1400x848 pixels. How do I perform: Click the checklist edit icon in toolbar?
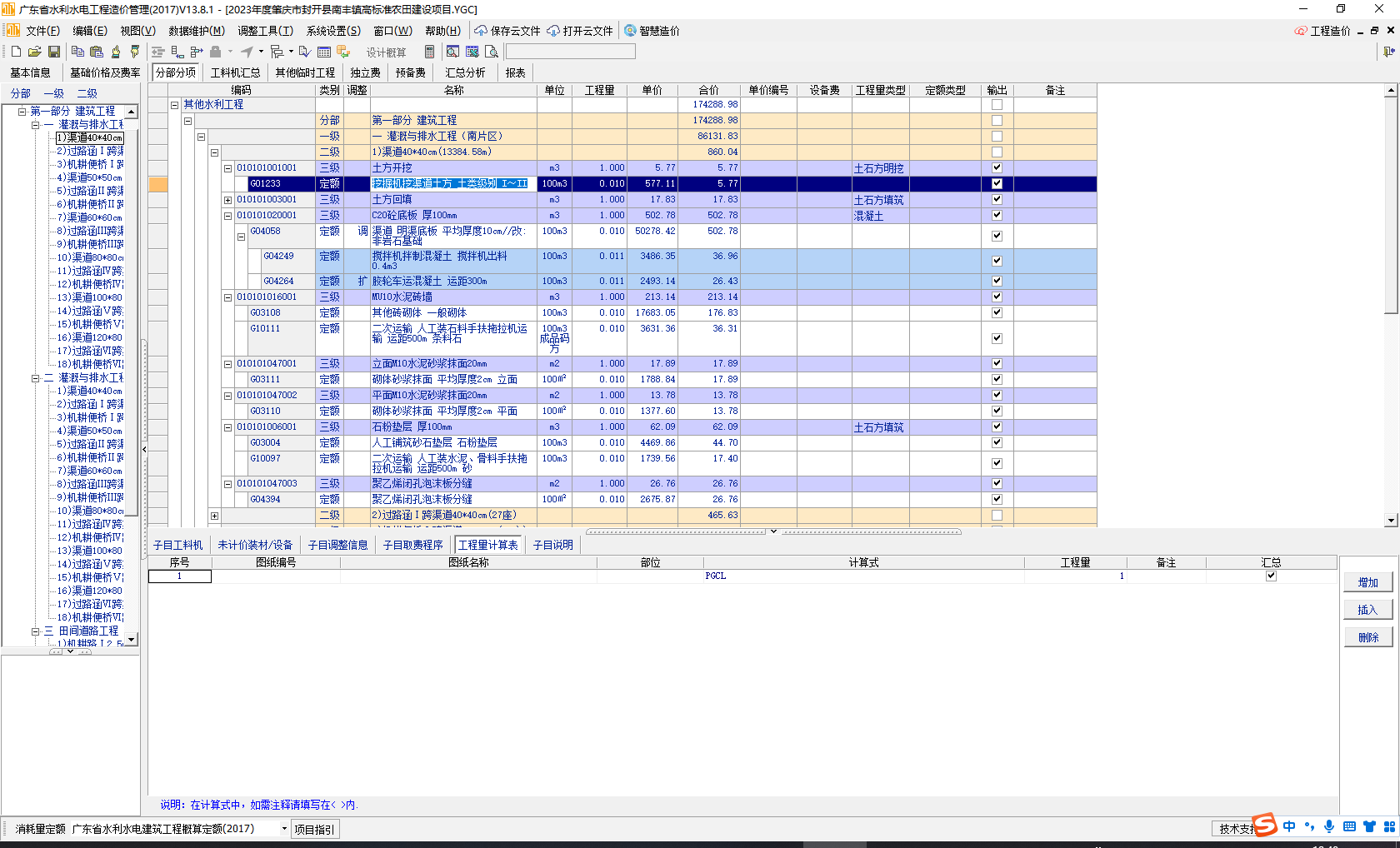(x=305, y=52)
